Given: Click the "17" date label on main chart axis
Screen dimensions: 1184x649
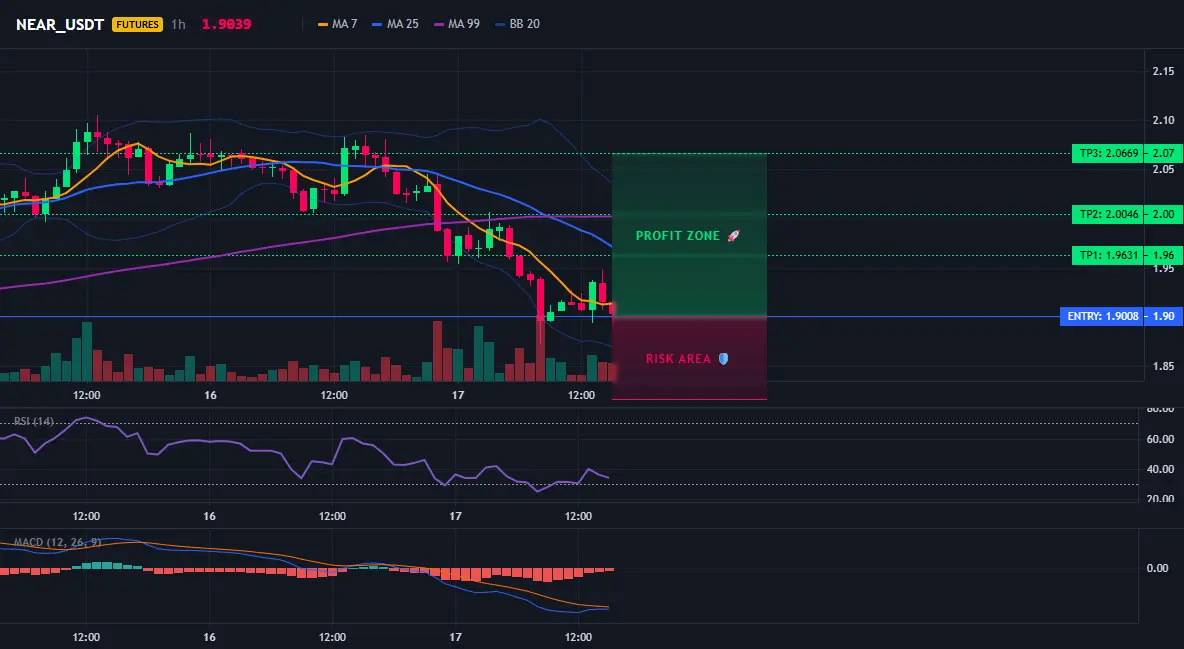Looking at the screenshot, I should point(457,395).
